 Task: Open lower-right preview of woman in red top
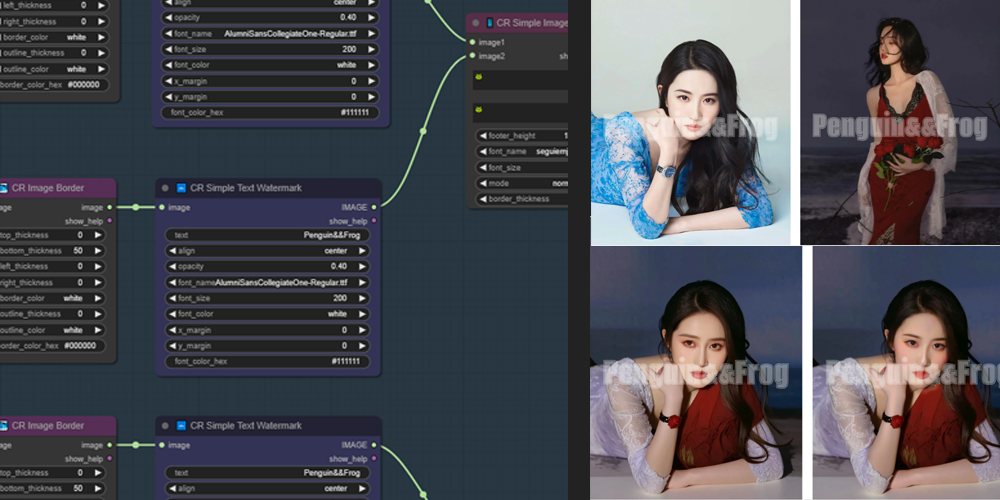906,373
